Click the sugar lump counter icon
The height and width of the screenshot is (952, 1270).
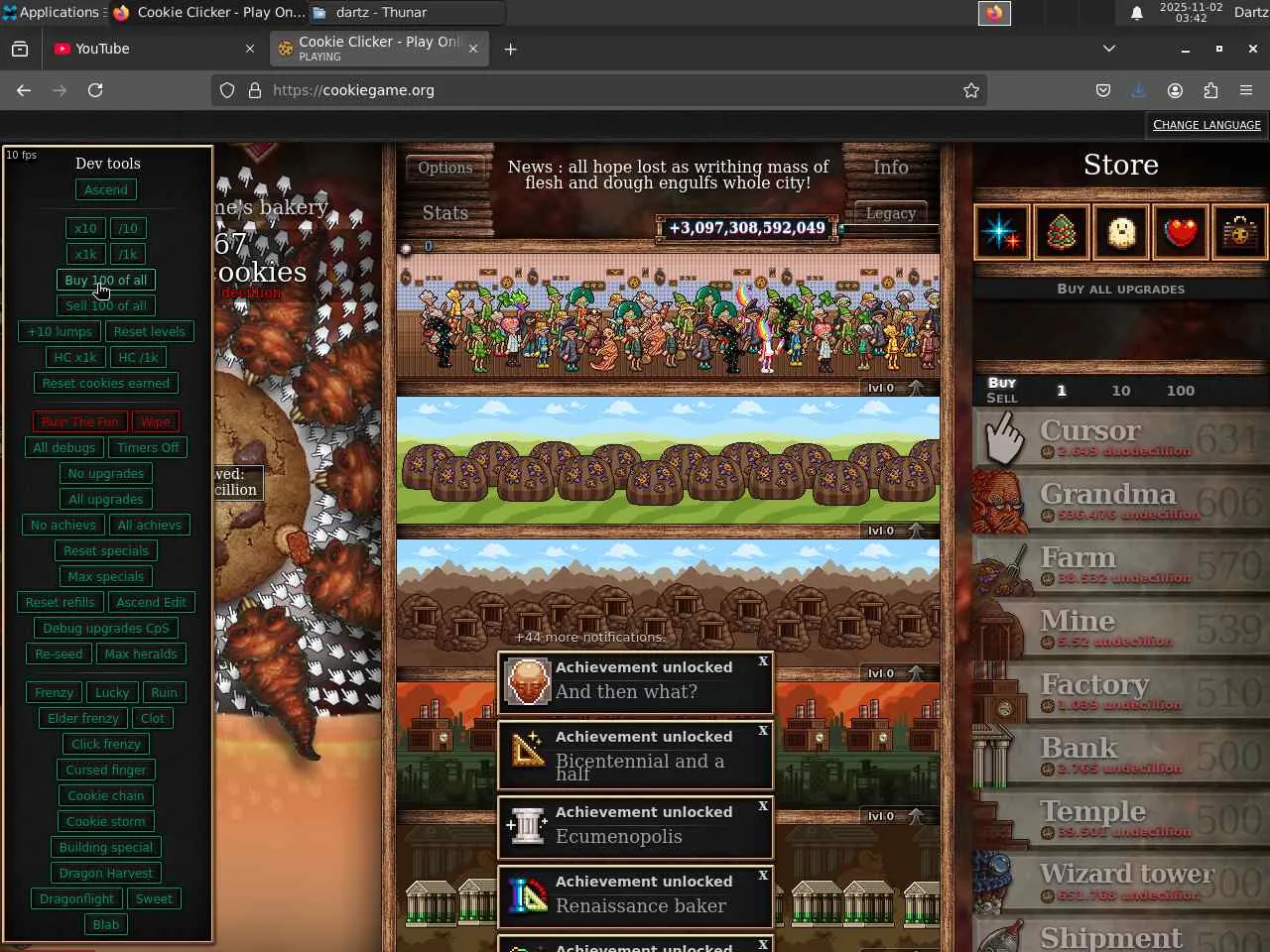click(x=406, y=247)
